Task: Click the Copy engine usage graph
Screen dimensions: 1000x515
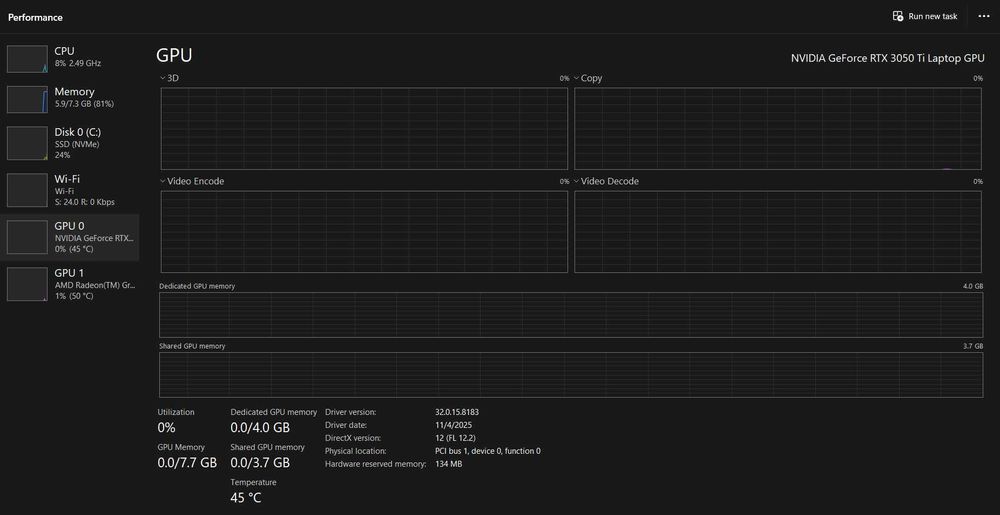Action: point(778,129)
